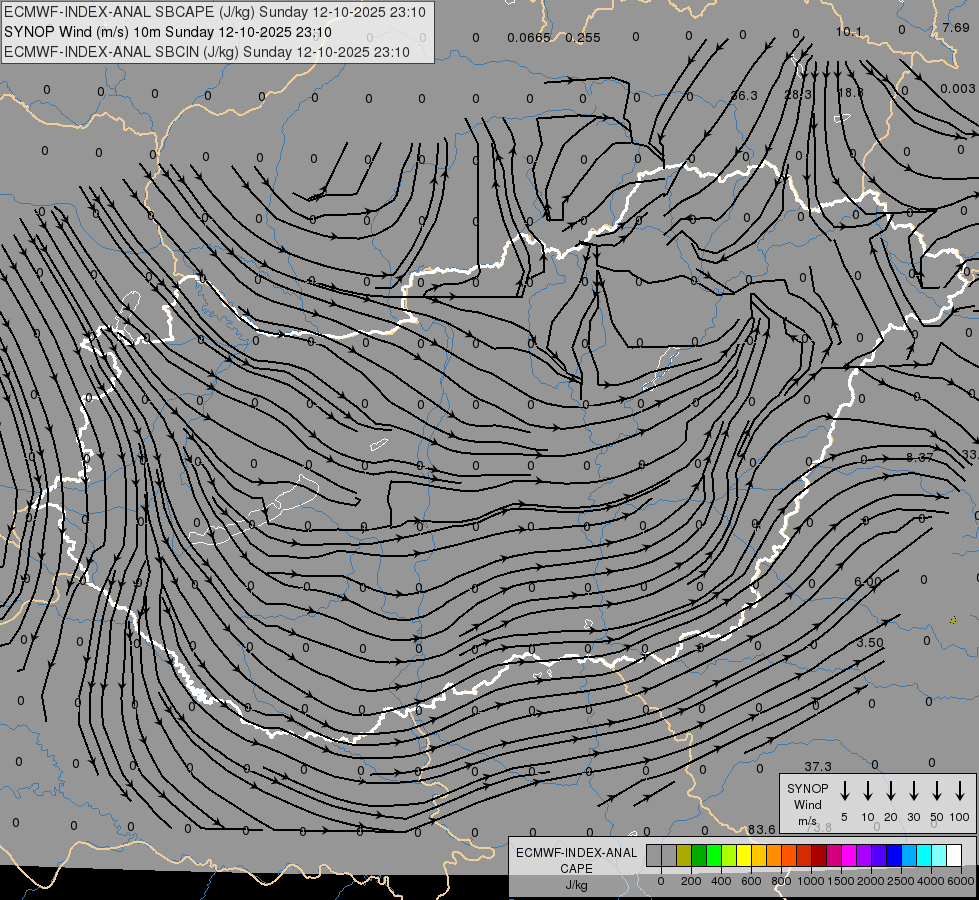Click the 7.69 value in top-right corner

click(956, 27)
